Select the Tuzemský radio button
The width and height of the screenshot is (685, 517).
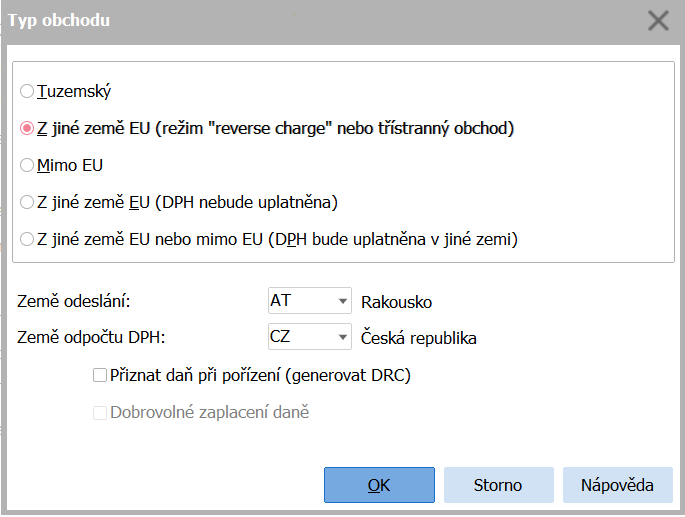(x=28, y=91)
